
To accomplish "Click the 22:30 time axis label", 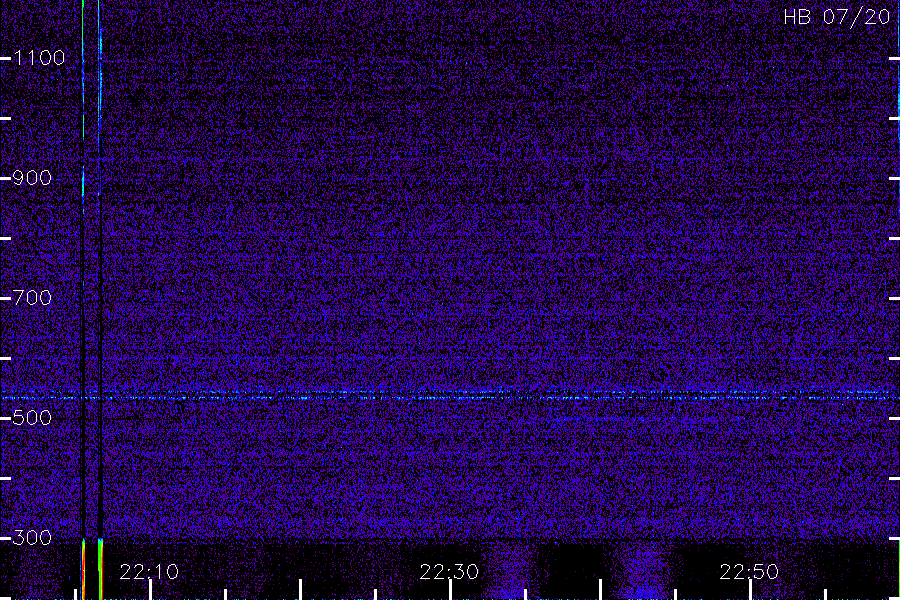I will [449, 572].
